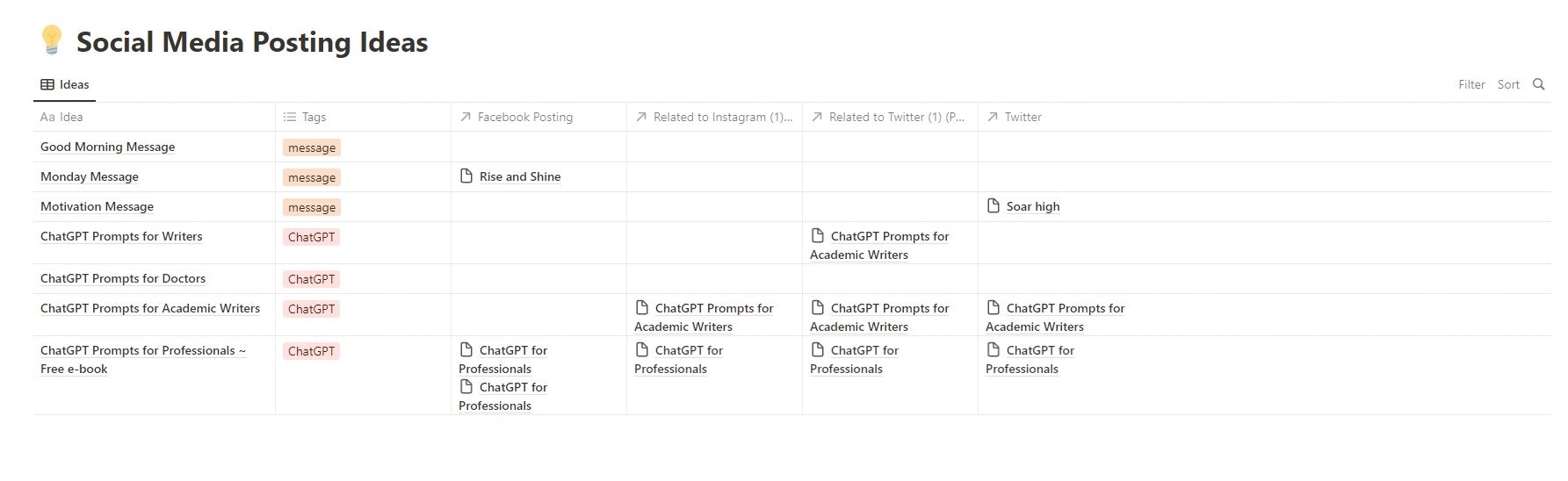The width and height of the screenshot is (1568, 481).
Task: Click the arrow icon in Facebook Posting header
Action: (x=466, y=117)
